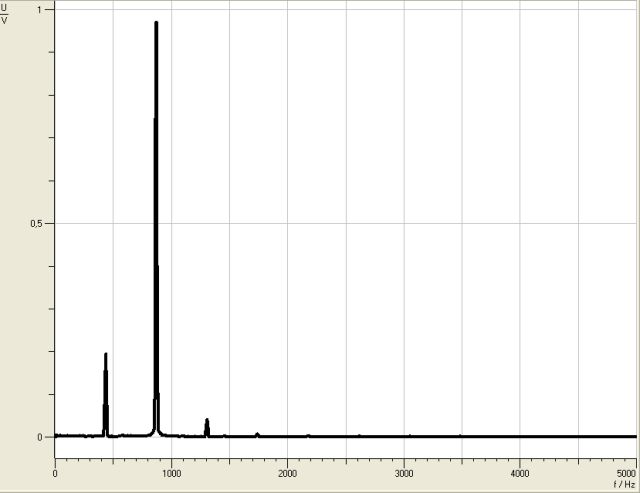Click the 1 label on voltage axis
Image resolution: width=640 pixels, height=493 pixels.
[40, 9]
